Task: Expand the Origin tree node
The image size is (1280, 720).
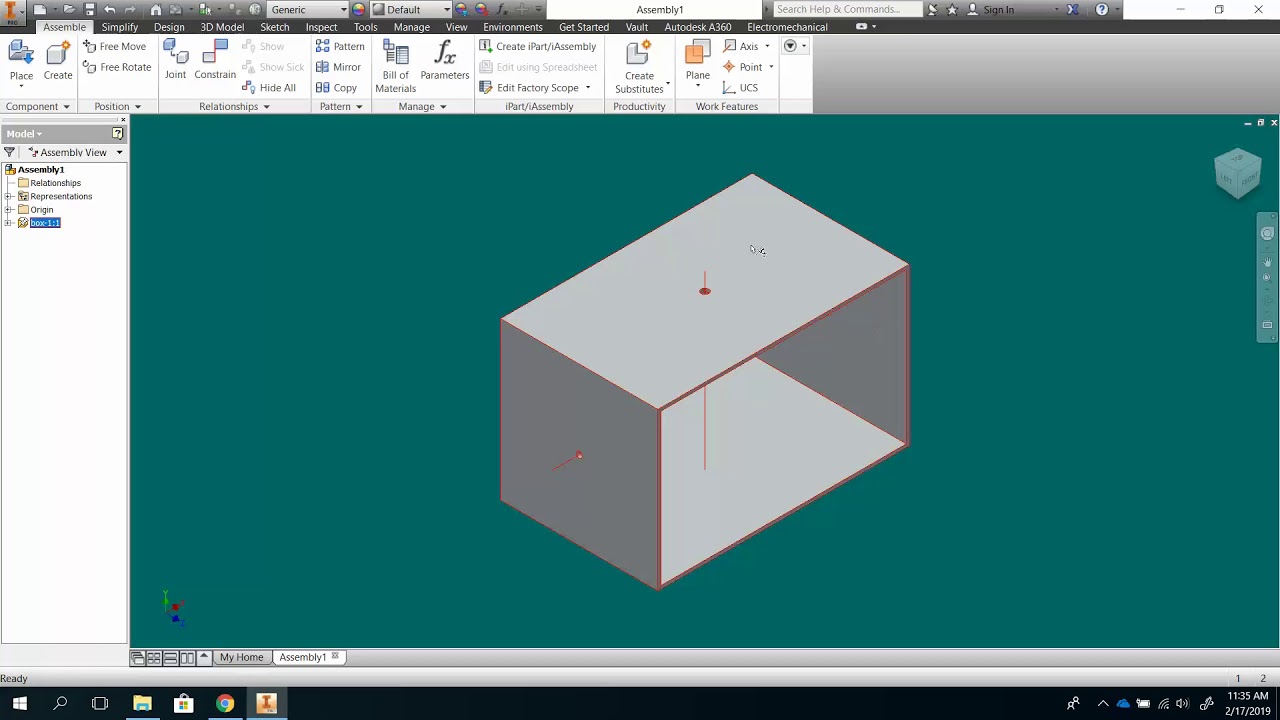Action: click(9, 209)
